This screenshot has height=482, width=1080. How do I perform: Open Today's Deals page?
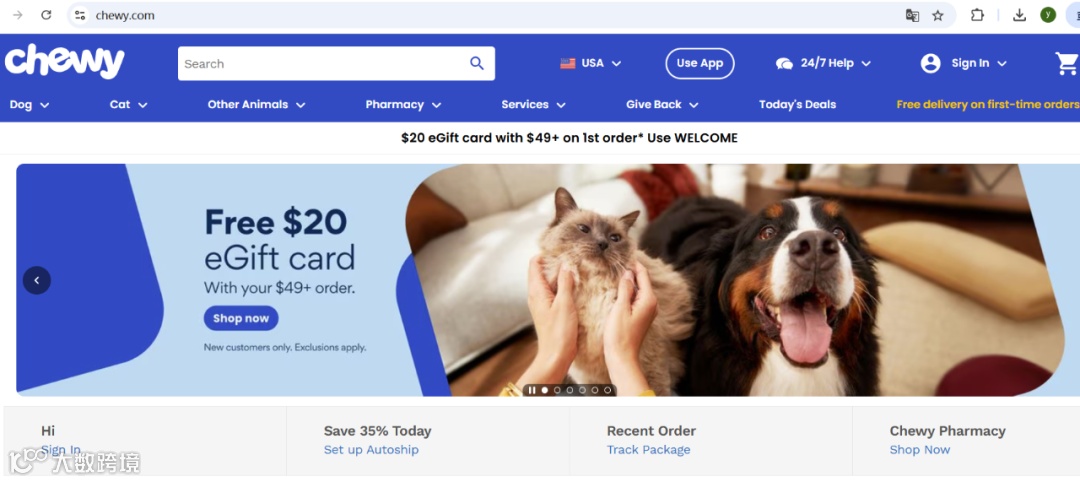click(797, 105)
